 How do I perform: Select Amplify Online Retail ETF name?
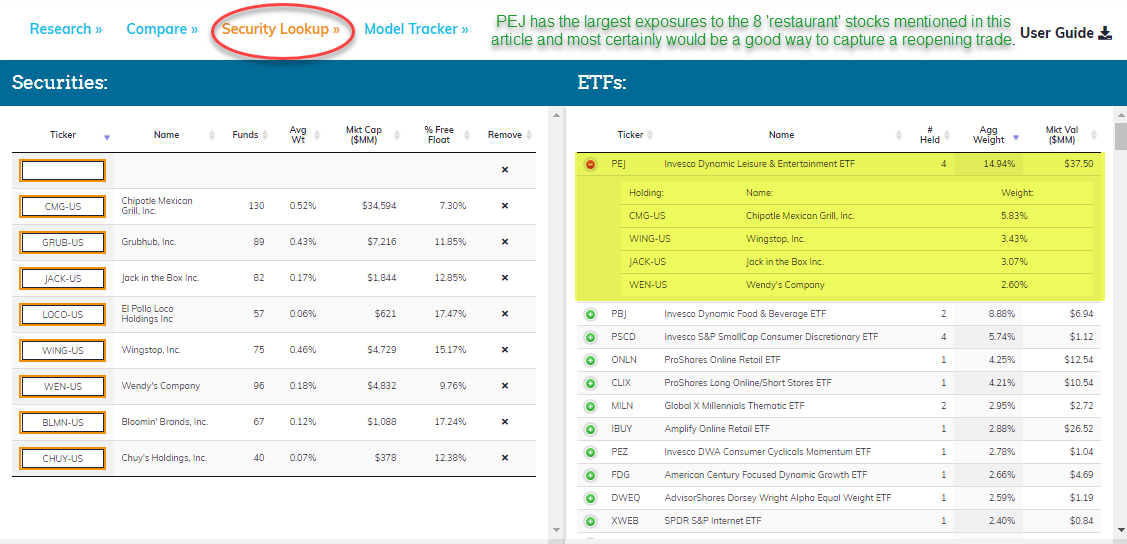[717, 429]
